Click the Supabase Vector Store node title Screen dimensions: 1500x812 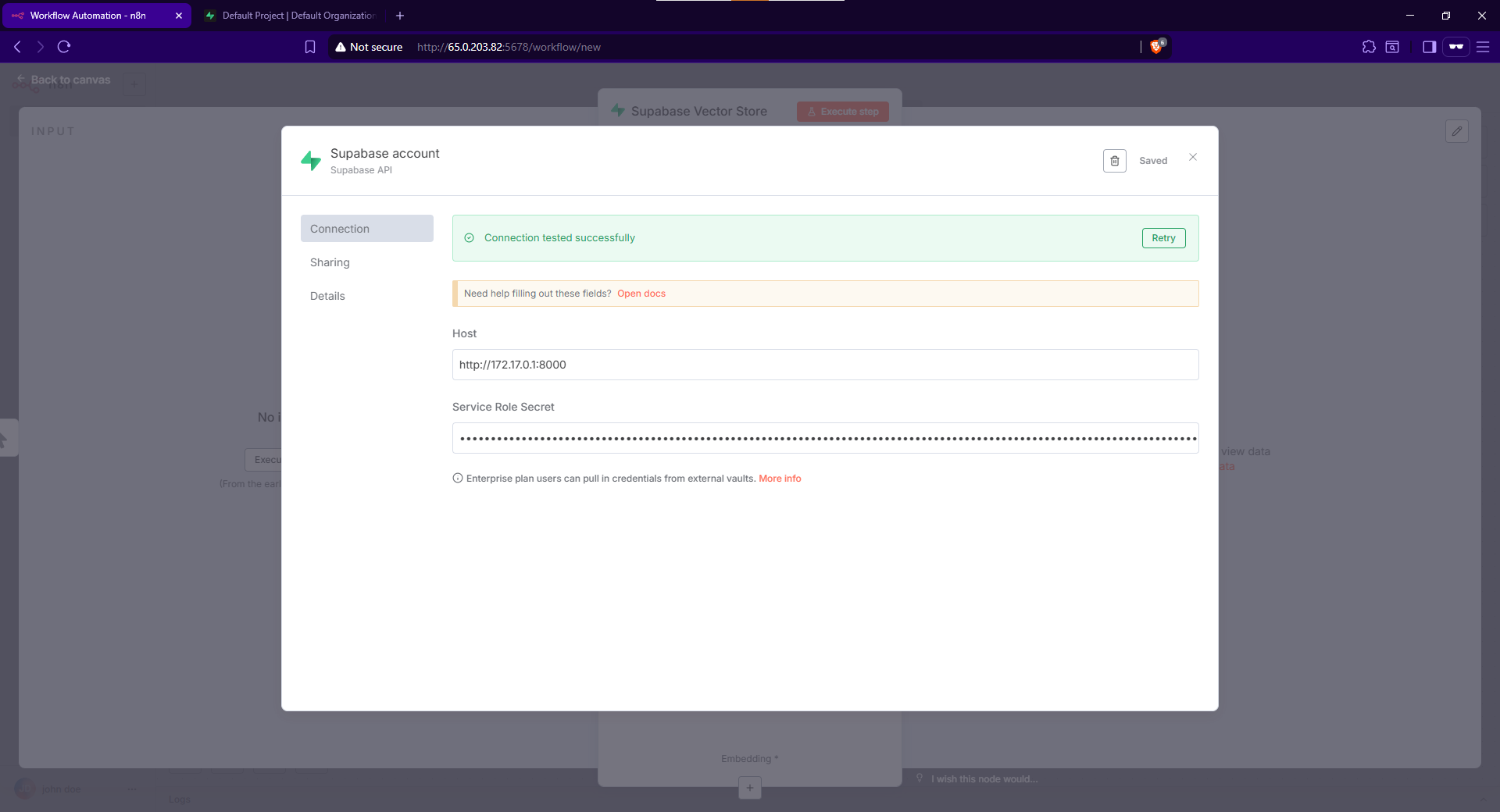point(698,112)
